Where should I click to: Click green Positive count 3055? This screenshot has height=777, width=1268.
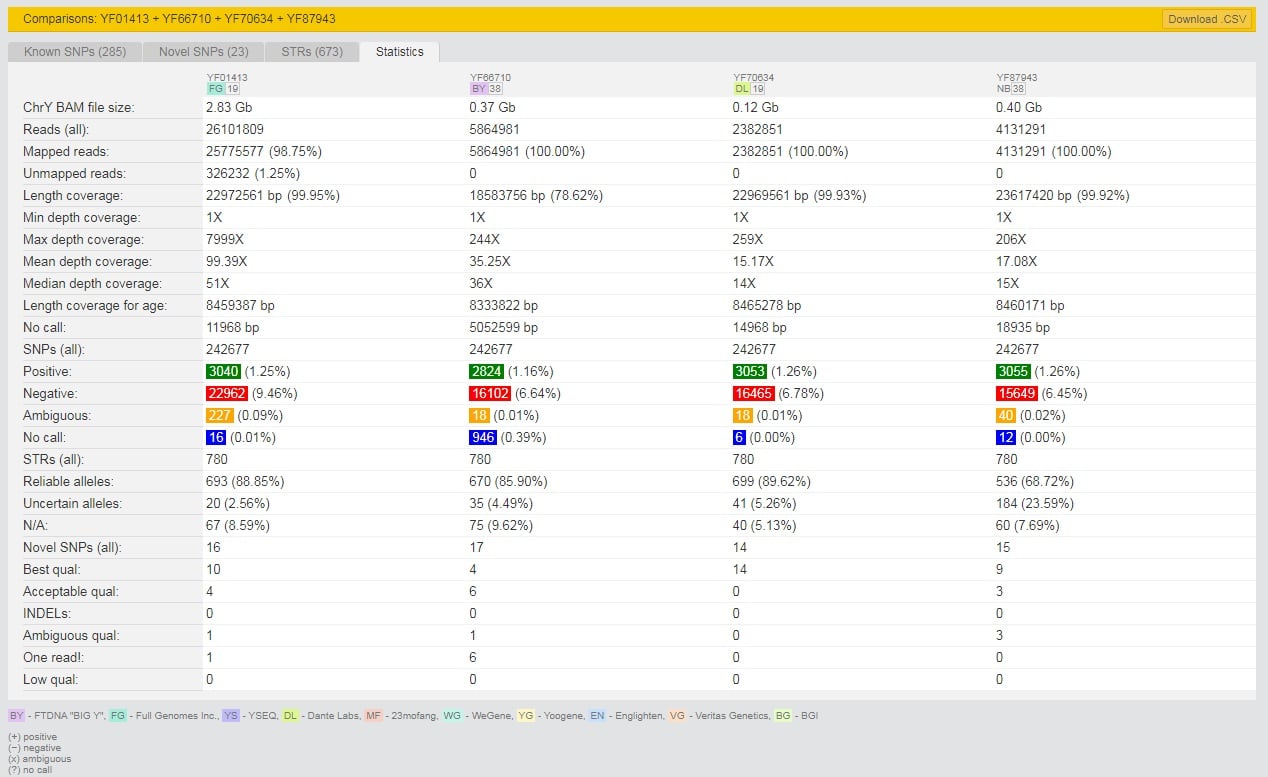(x=1013, y=372)
